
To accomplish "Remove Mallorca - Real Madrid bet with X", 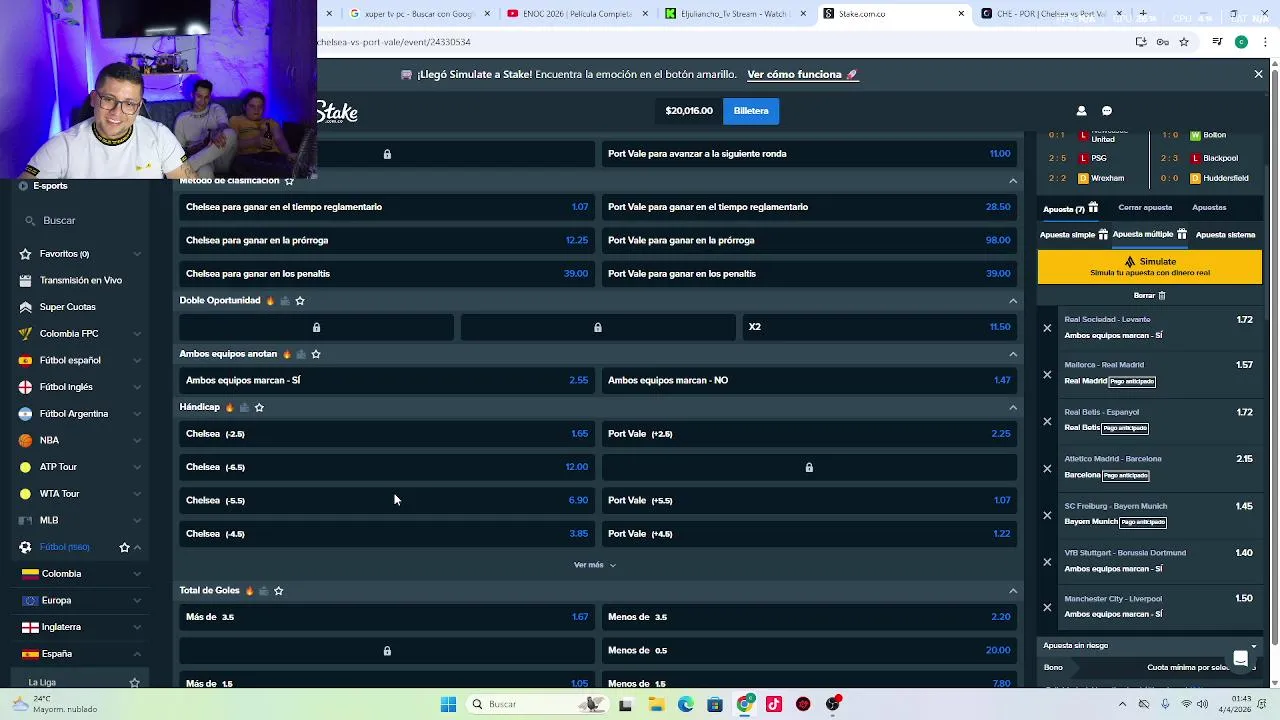I will click(x=1047, y=375).
